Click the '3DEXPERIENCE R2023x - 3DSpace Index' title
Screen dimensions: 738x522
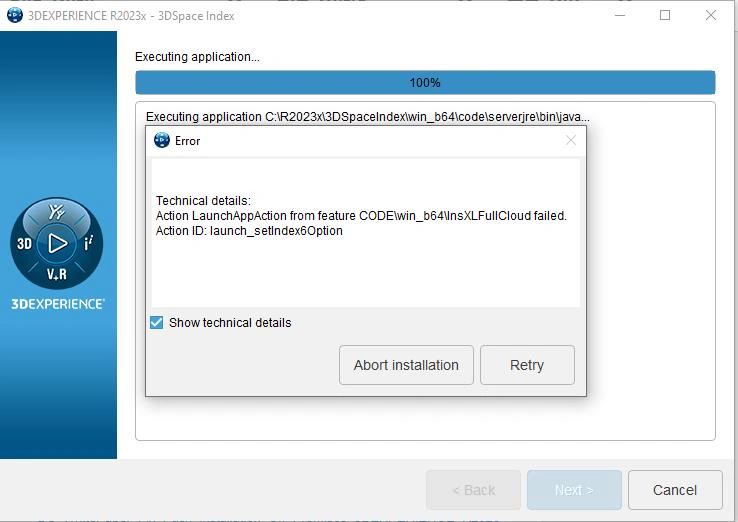(131, 16)
